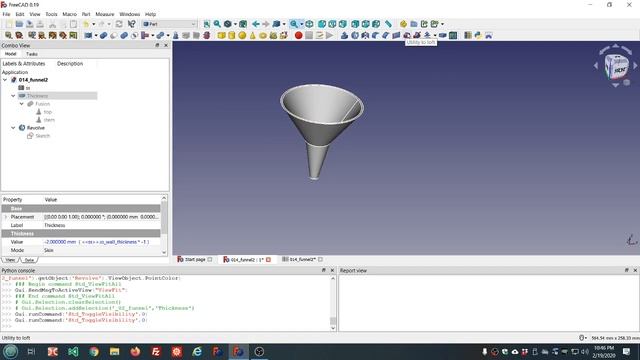This screenshot has width=640, height=360.
Task: Select the top cone item in the tree
Action: [44, 112]
